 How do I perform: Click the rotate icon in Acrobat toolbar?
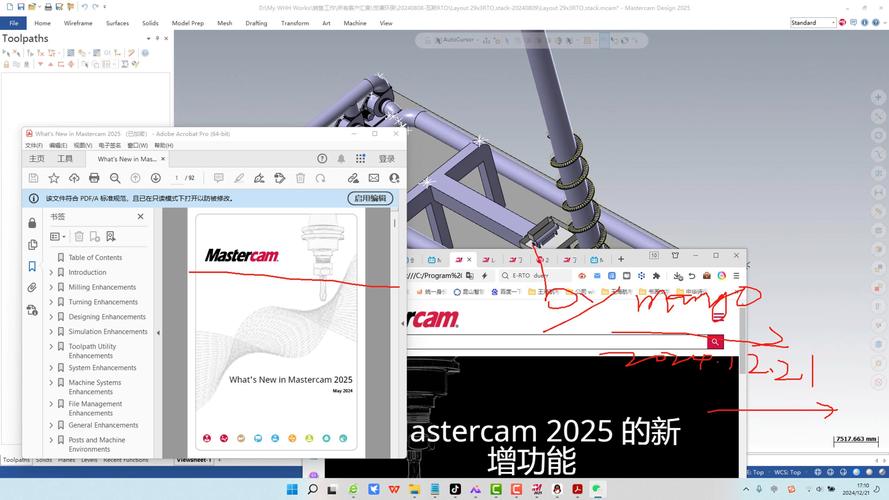[x=321, y=178]
